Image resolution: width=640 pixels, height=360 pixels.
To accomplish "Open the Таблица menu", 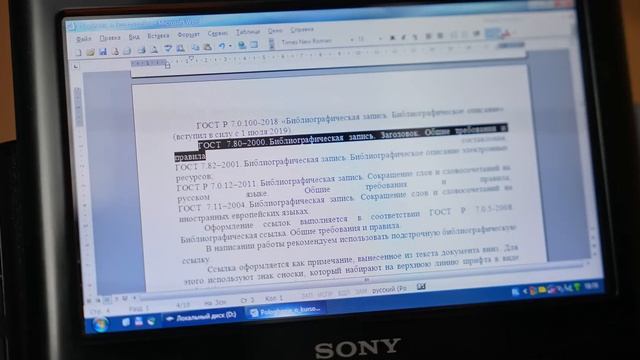I will 247,32.
